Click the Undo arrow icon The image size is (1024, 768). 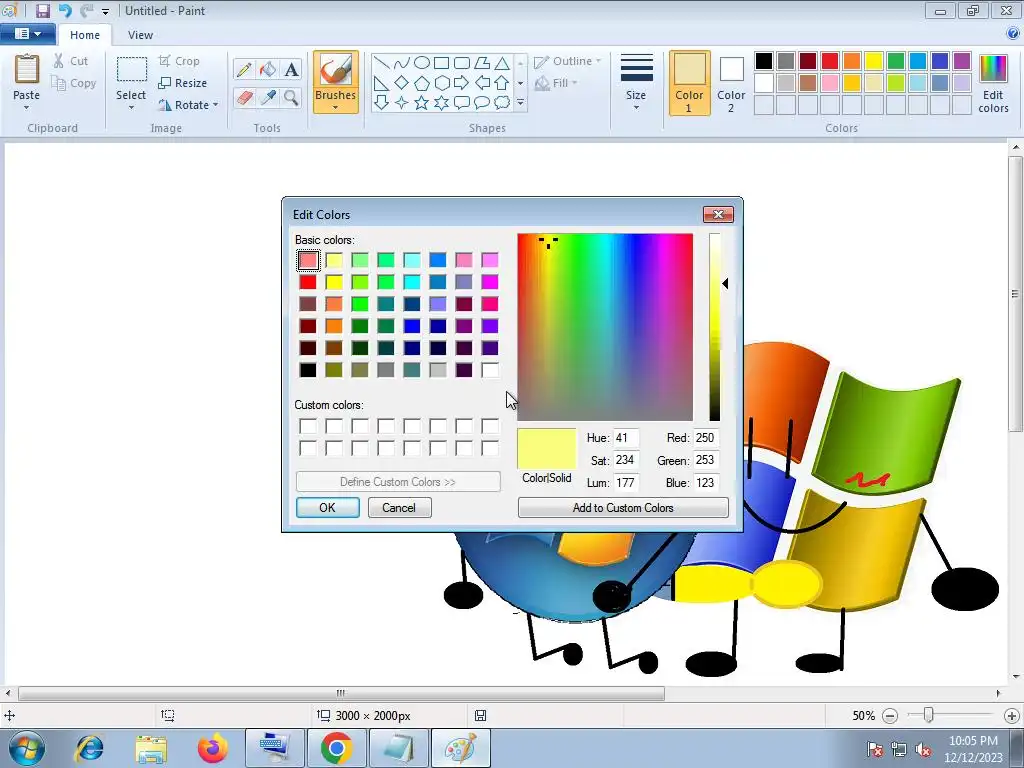click(64, 10)
